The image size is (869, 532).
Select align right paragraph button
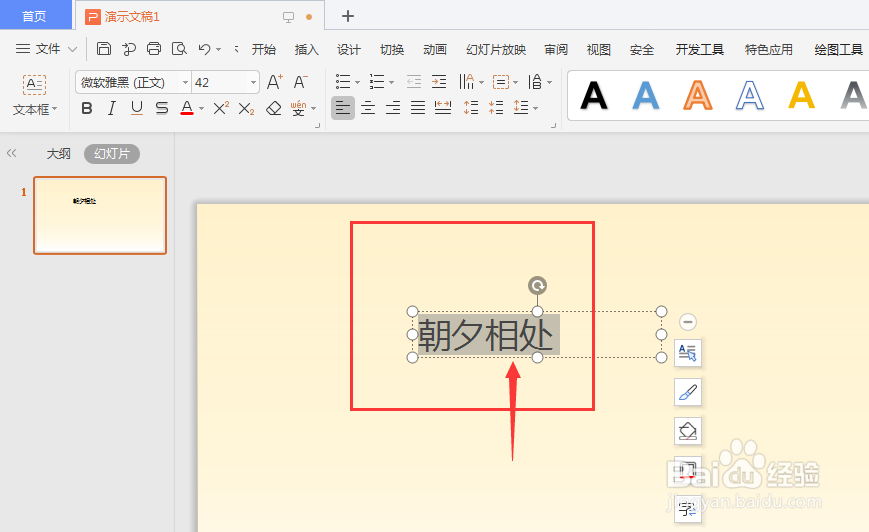pyautogui.click(x=393, y=108)
